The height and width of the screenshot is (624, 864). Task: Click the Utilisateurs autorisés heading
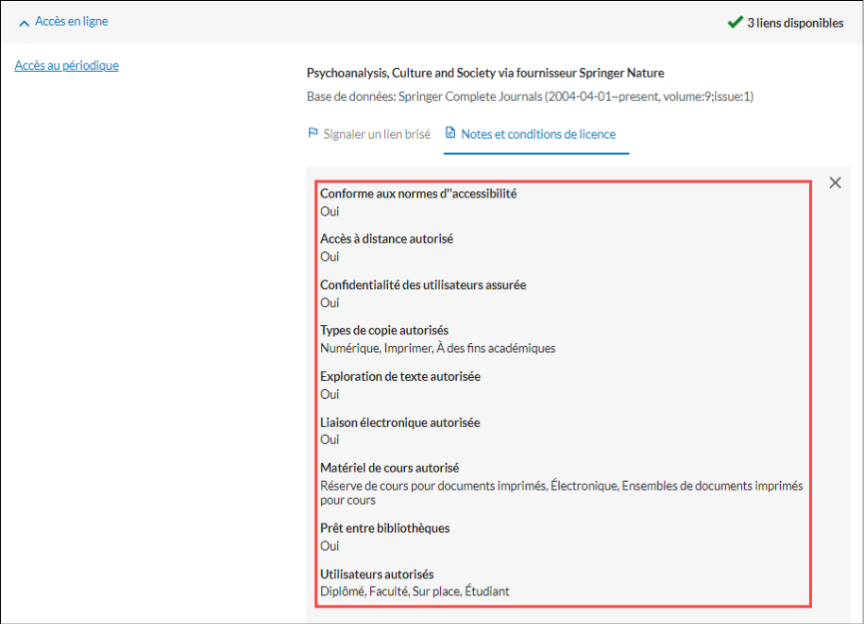(377, 574)
